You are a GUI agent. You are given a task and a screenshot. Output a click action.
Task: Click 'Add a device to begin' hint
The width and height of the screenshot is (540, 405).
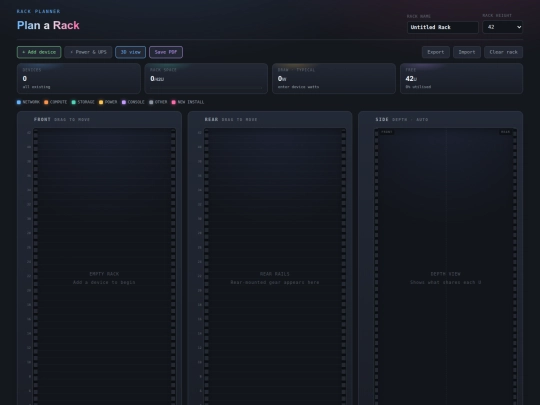tap(104, 282)
